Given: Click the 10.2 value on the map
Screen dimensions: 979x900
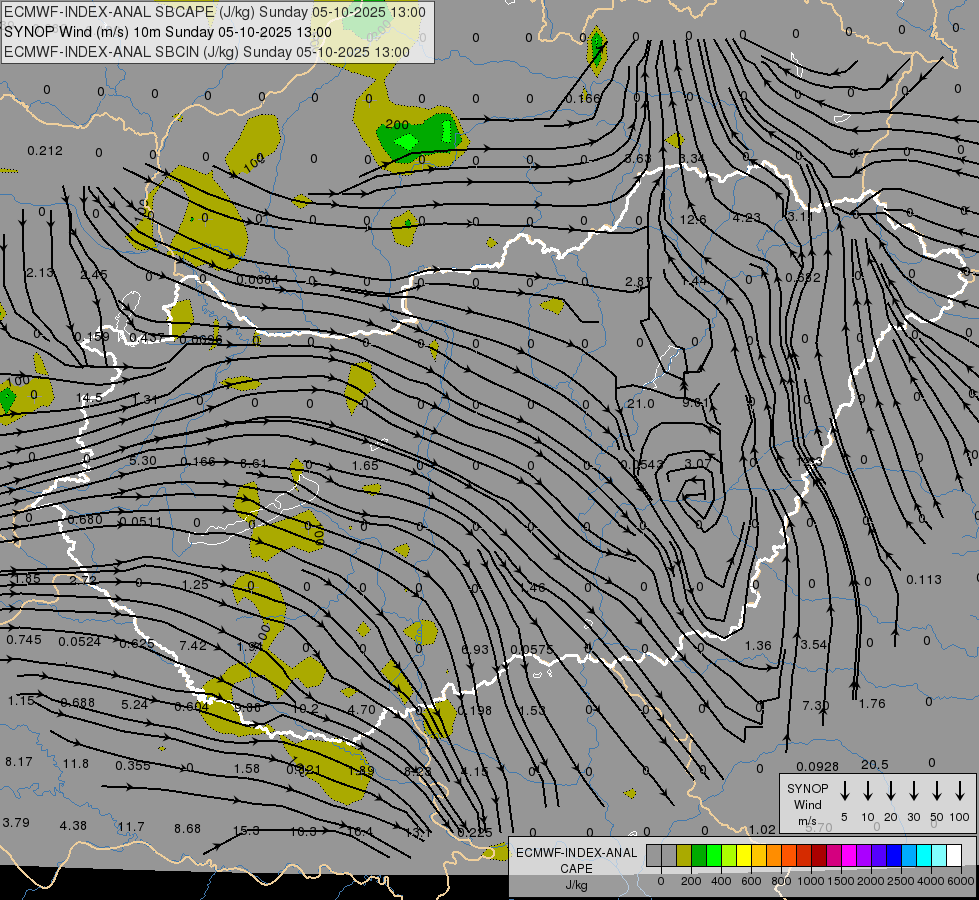Looking at the screenshot, I should pyautogui.click(x=305, y=709).
